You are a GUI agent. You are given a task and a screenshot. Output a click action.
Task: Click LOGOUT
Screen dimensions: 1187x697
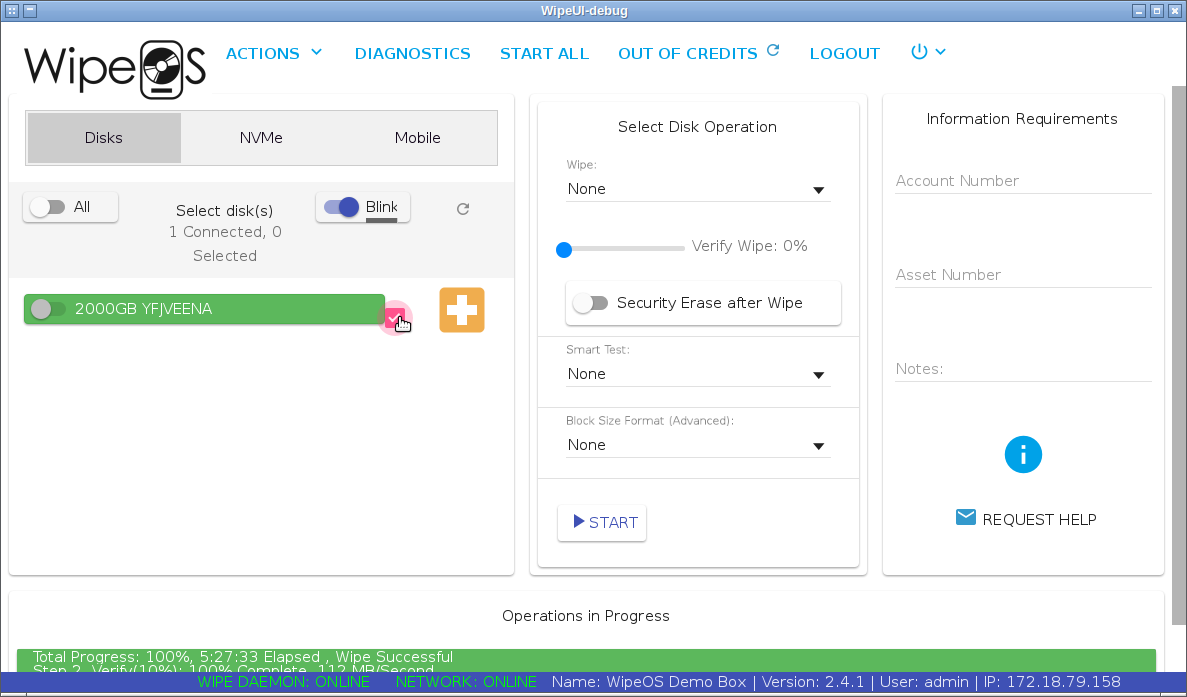click(x=845, y=54)
